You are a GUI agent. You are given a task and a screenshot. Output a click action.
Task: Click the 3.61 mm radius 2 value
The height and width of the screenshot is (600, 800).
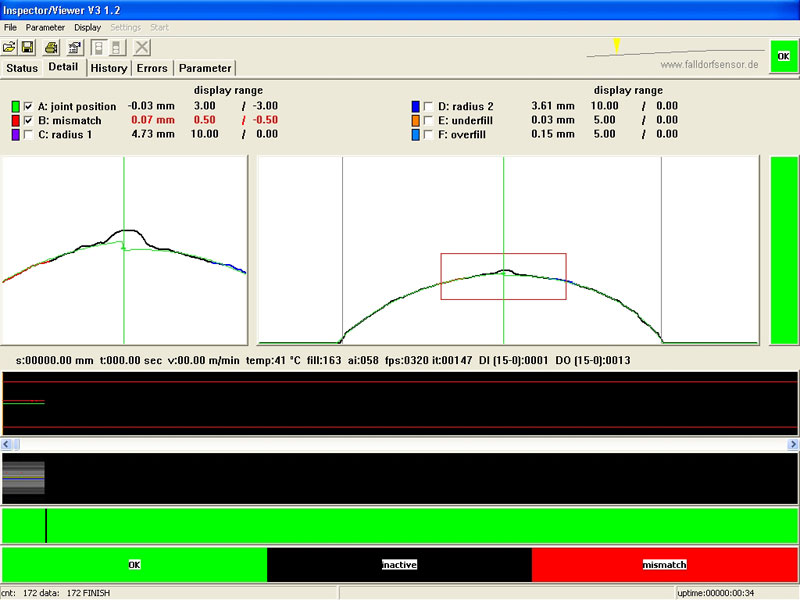(553, 106)
